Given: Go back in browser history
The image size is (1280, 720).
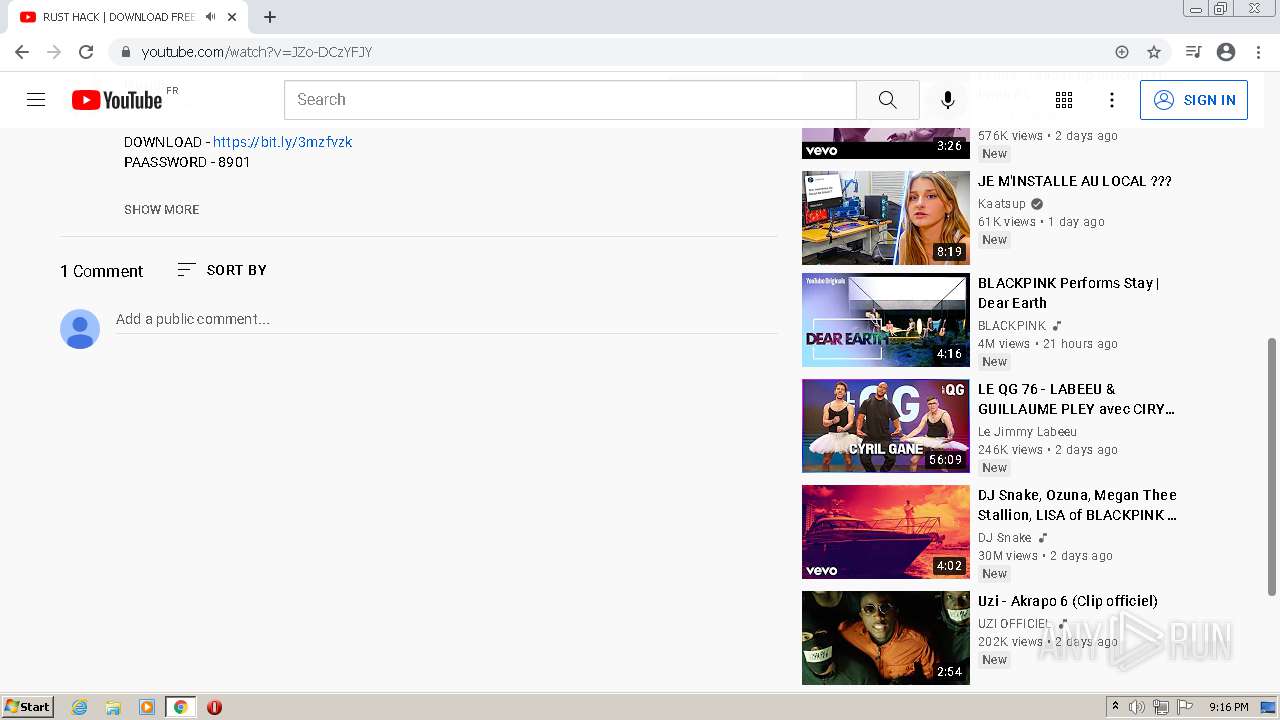Looking at the screenshot, I should (22, 52).
